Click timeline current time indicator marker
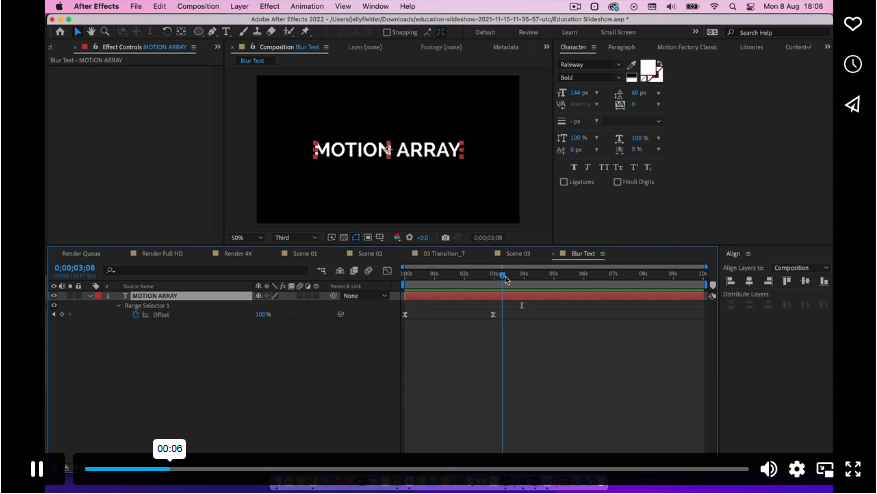This screenshot has height=494, width=877. [x=502, y=274]
